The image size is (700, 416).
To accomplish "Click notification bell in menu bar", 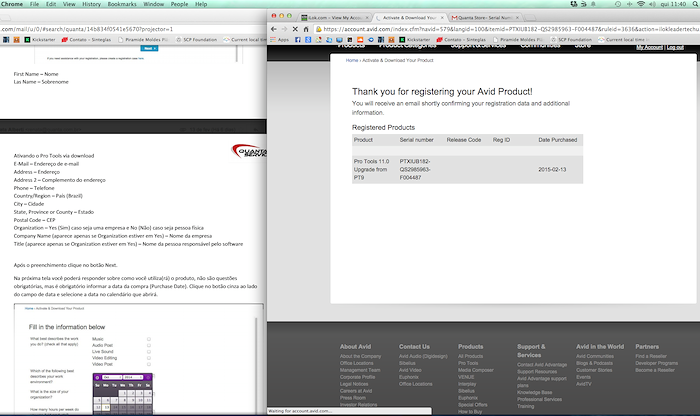I will coord(593,4).
